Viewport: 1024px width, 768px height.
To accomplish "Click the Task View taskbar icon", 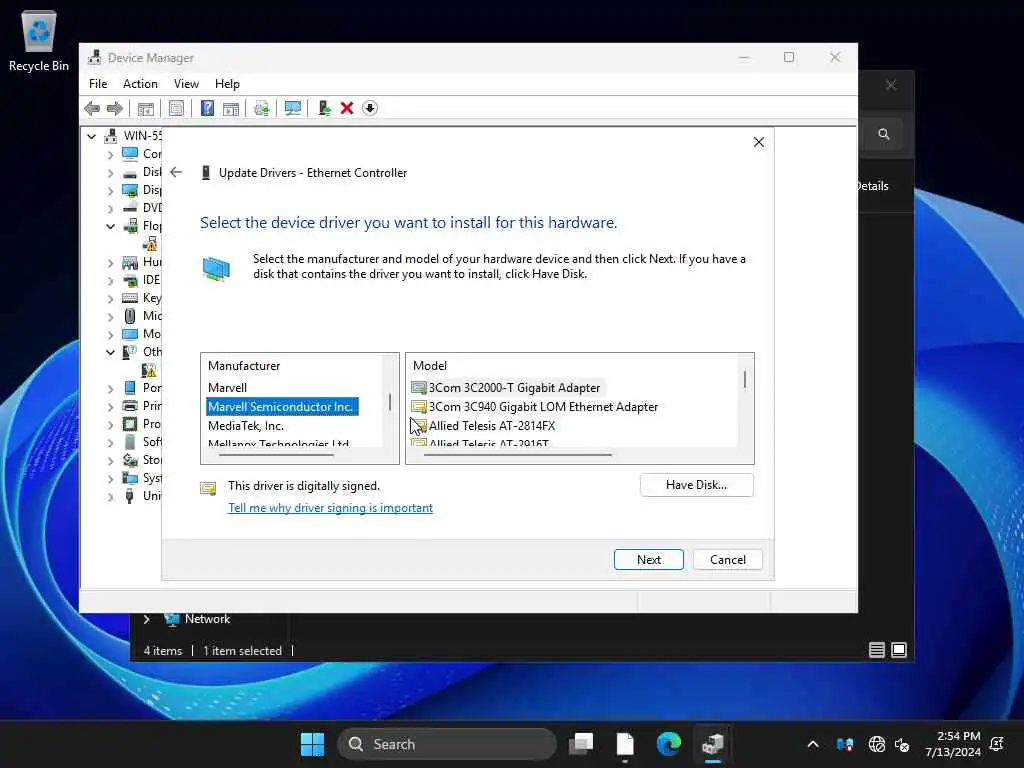I will [x=581, y=744].
